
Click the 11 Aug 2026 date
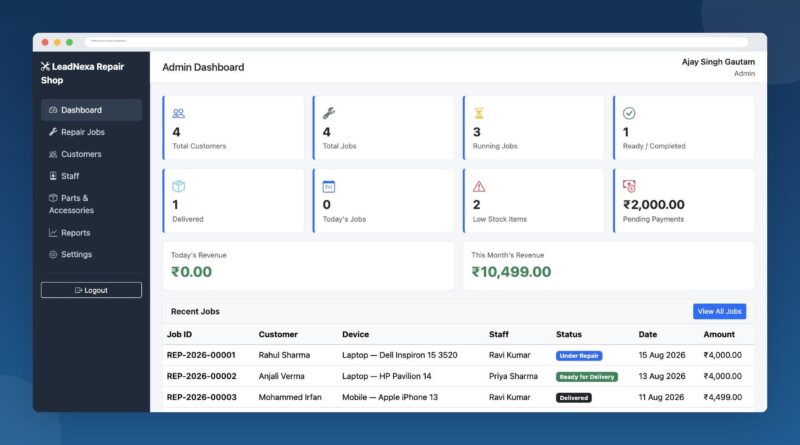[661, 397]
